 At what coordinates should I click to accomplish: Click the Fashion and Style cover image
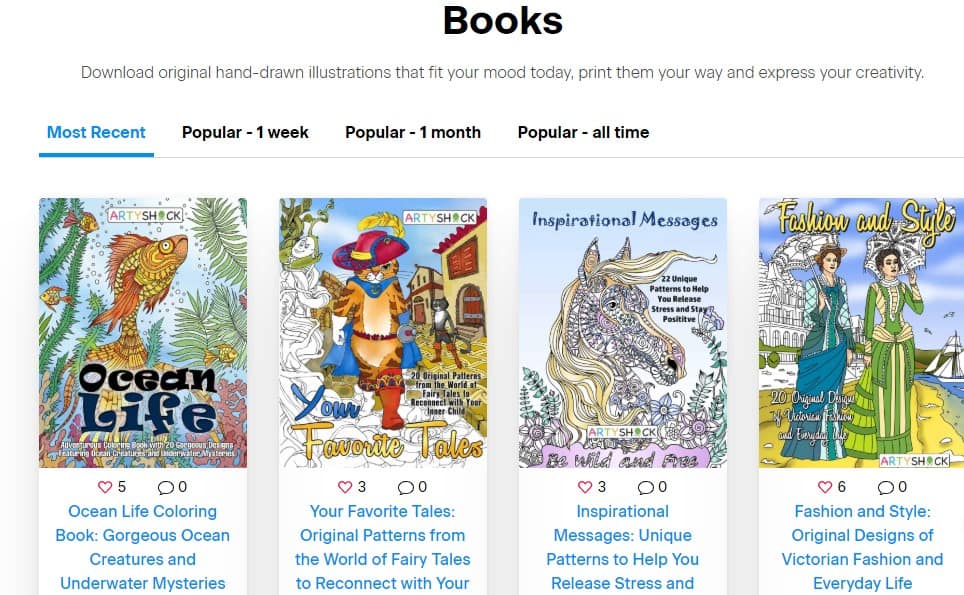pos(861,333)
